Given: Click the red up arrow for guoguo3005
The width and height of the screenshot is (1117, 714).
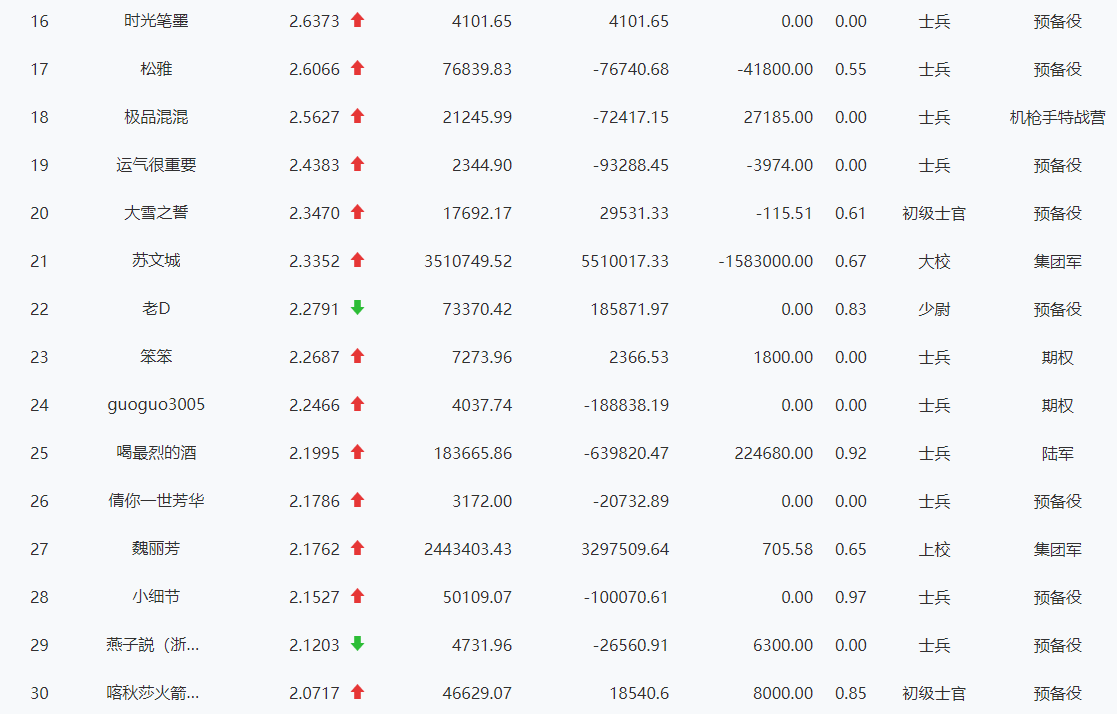Looking at the screenshot, I should 358,404.
